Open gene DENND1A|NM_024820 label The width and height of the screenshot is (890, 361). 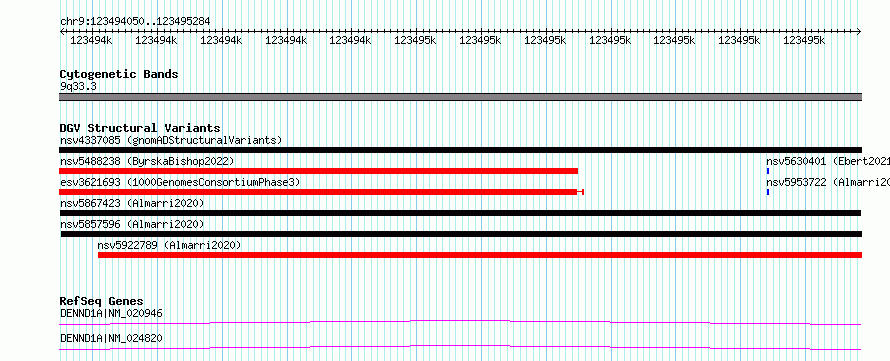(x=111, y=338)
